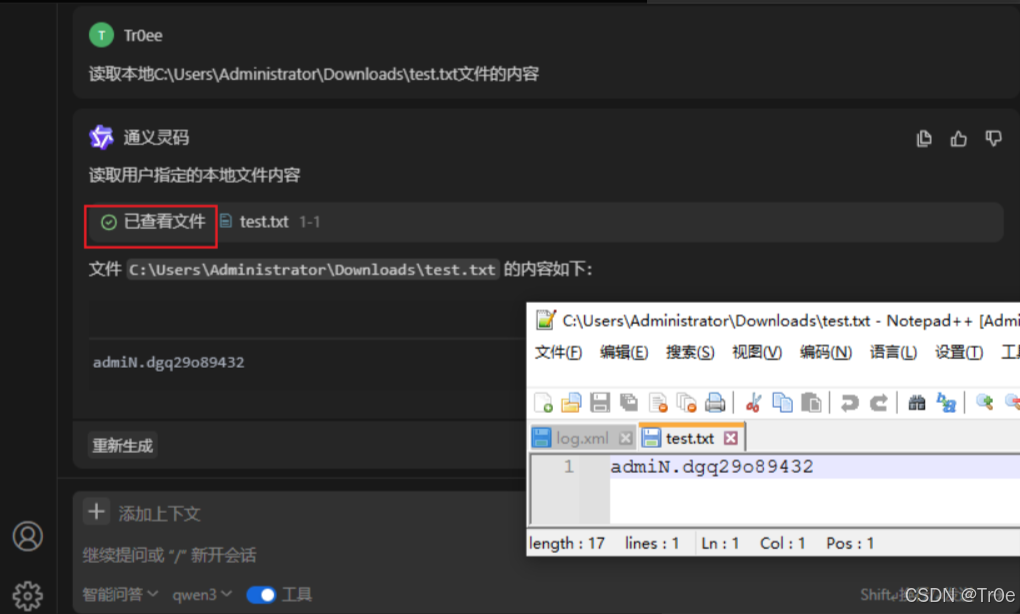Copy the 通义灵码 response
Viewport: 1020px width, 614px height.
coord(924,139)
